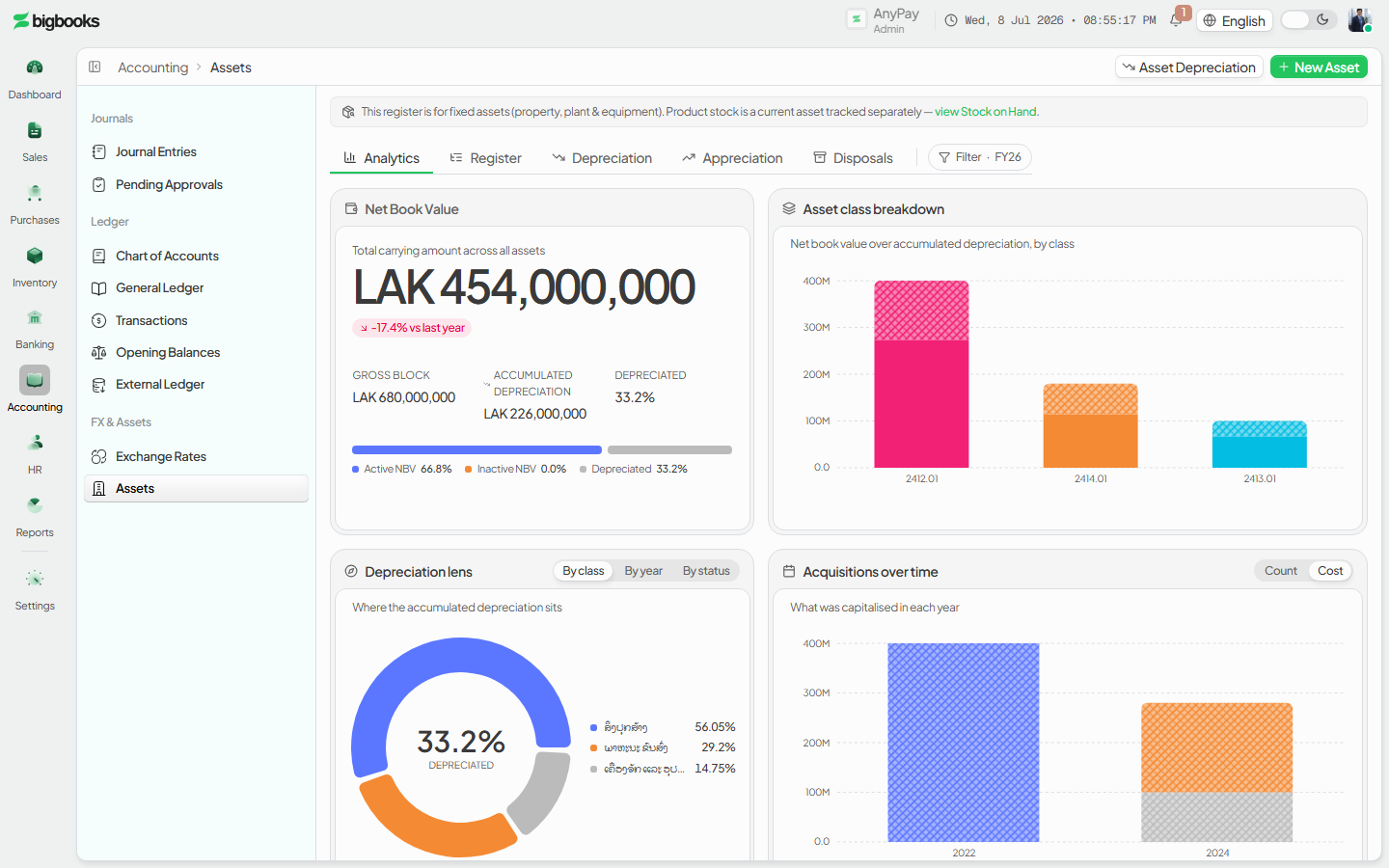Click the grey Depreciated progress bar
The height and width of the screenshot is (868, 1389).
click(x=669, y=449)
